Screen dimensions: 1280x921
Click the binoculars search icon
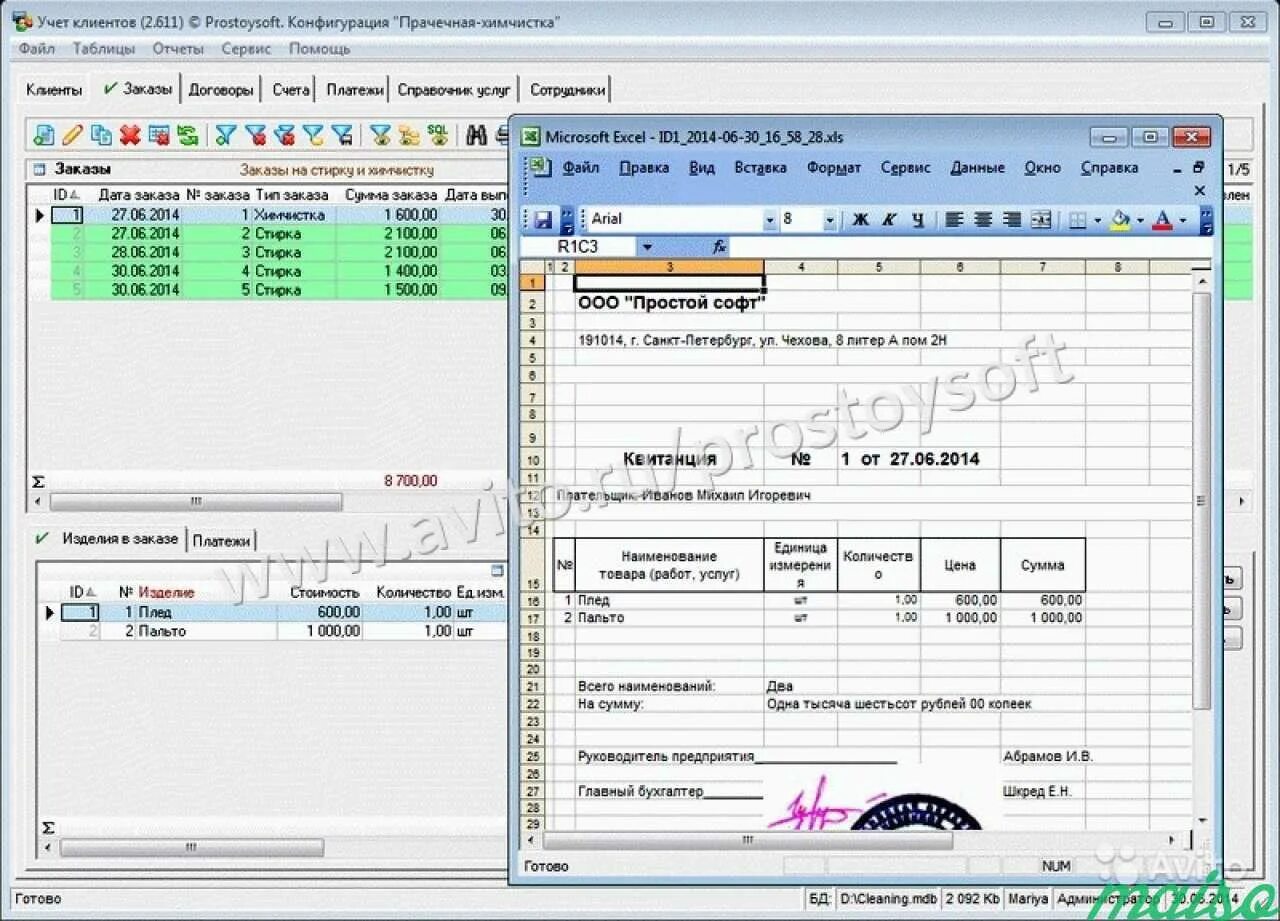[477, 135]
